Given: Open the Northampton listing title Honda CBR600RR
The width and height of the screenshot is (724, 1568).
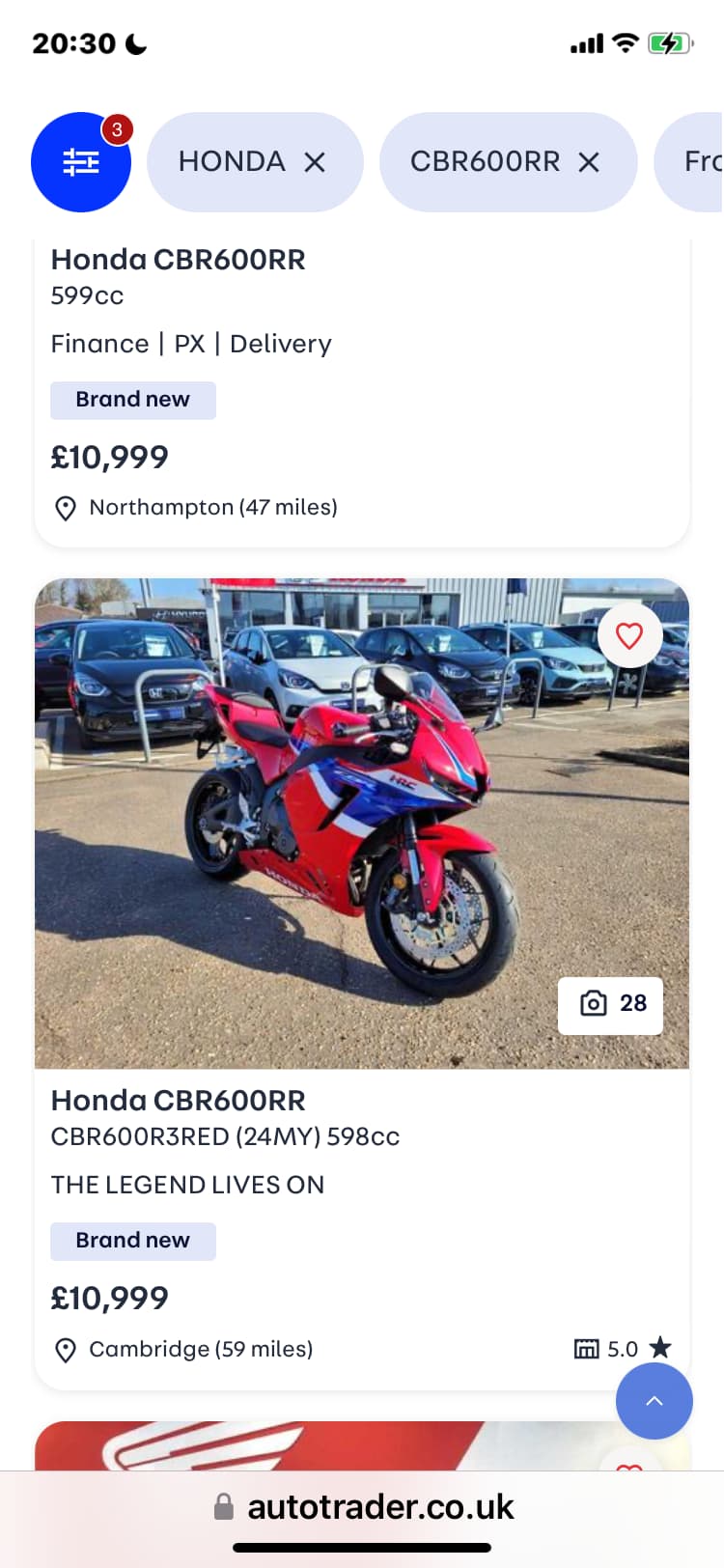Looking at the screenshot, I should click(179, 260).
